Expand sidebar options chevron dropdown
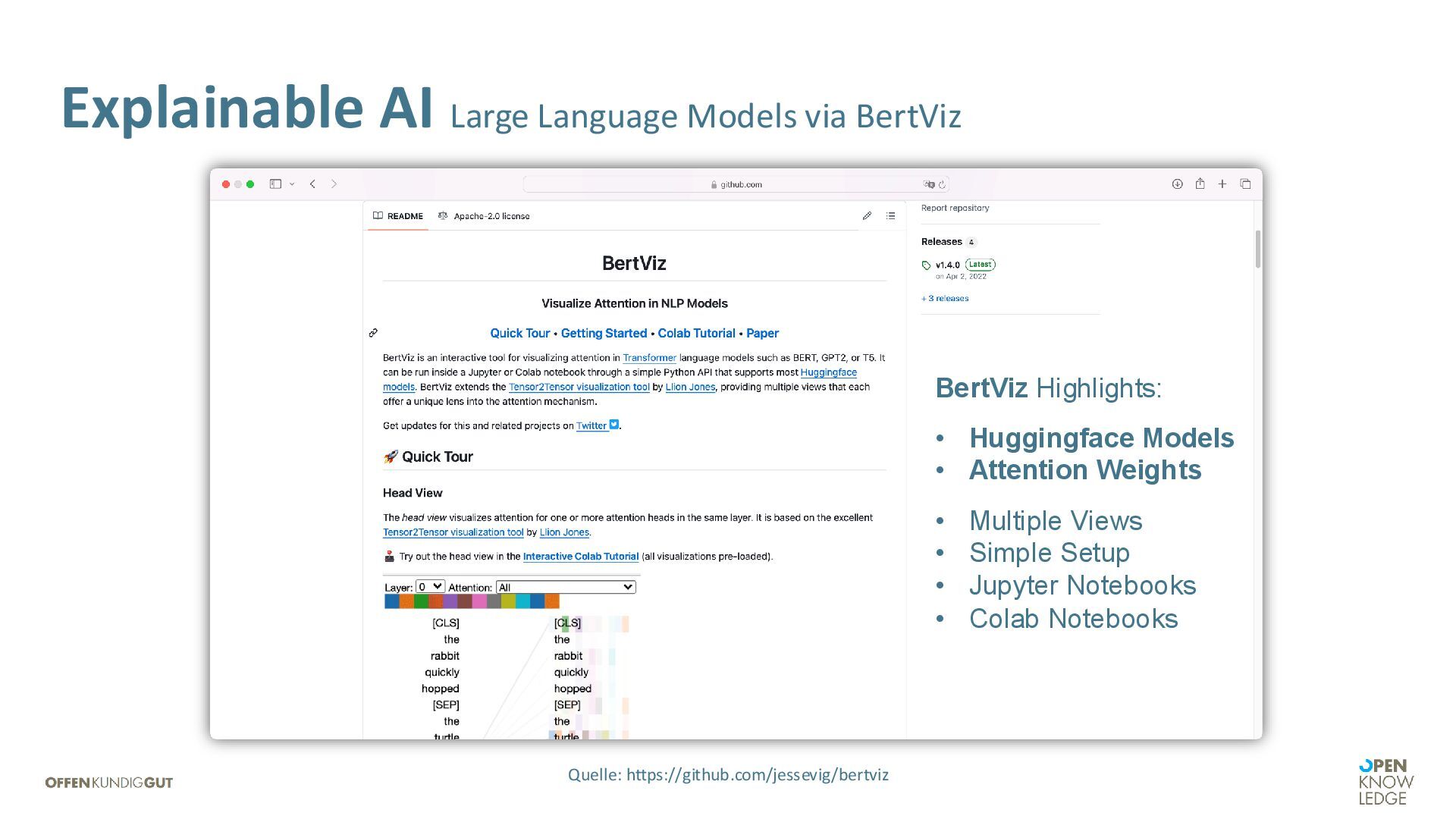This screenshot has width=1456, height=819. (x=292, y=184)
